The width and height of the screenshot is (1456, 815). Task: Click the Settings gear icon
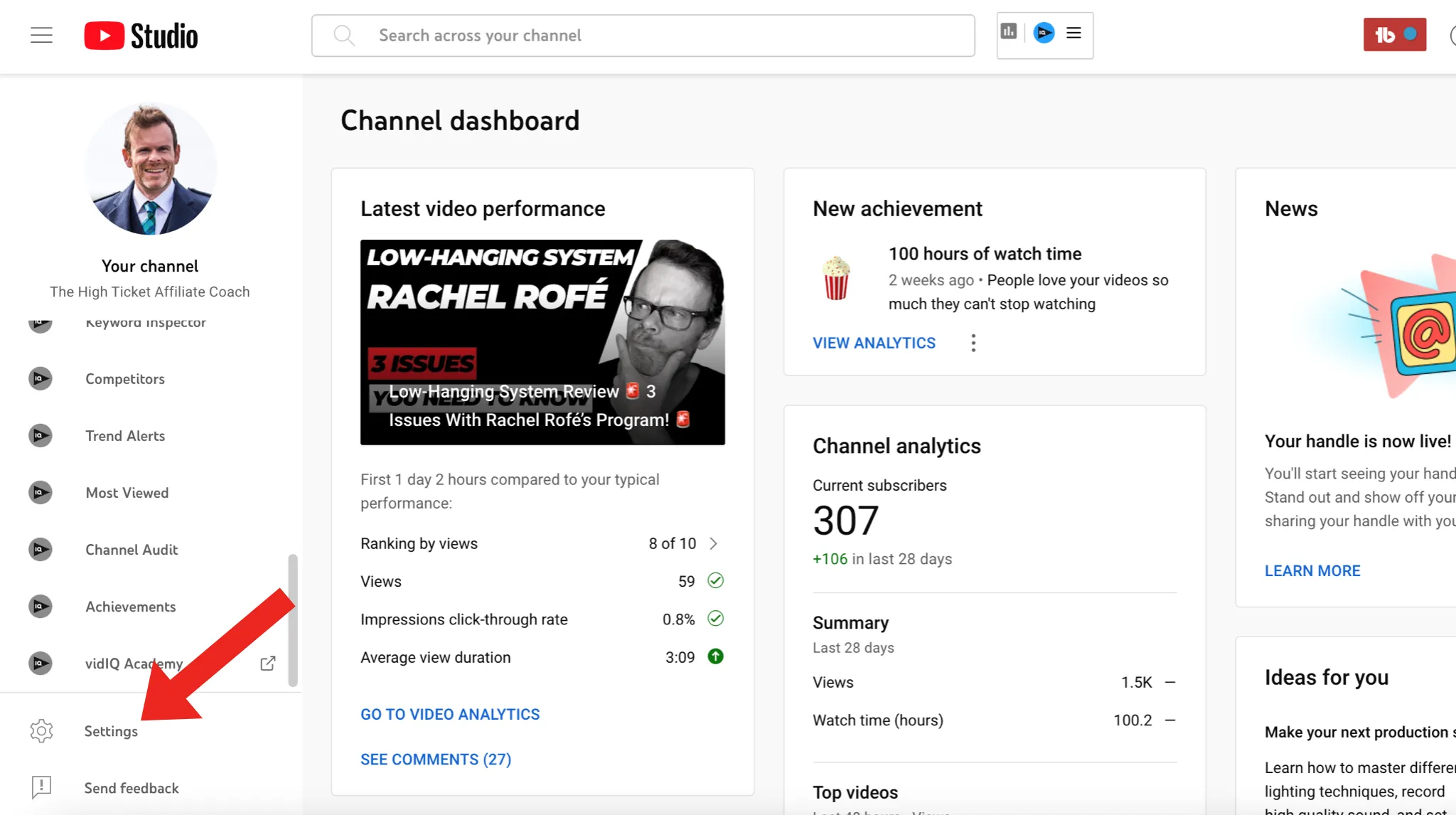click(x=40, y=731)
